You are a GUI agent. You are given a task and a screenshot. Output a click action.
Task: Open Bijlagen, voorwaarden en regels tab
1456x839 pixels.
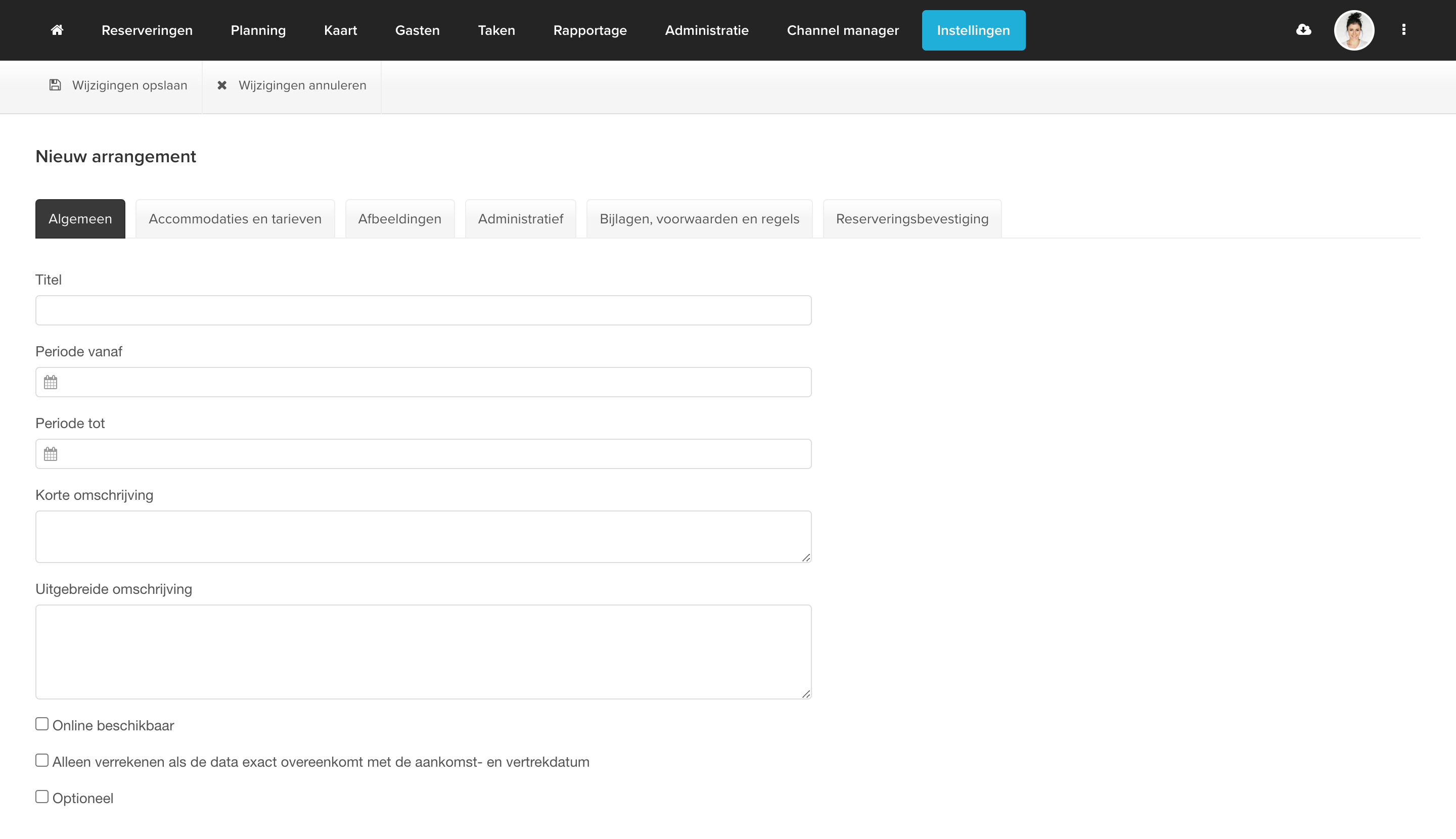[699, 219]
